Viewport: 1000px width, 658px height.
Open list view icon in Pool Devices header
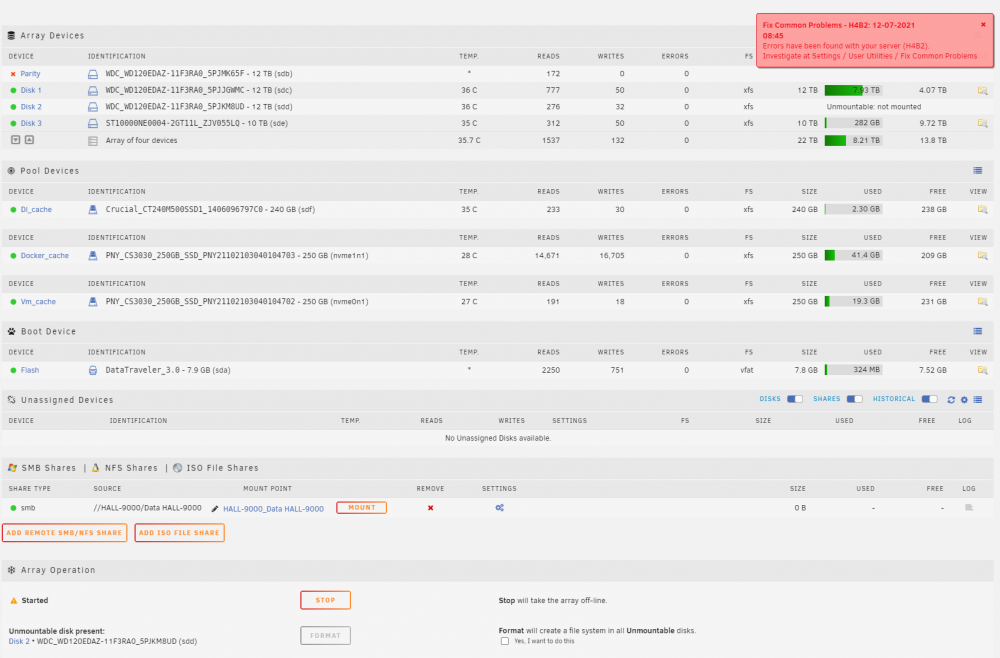pos(978,170)
